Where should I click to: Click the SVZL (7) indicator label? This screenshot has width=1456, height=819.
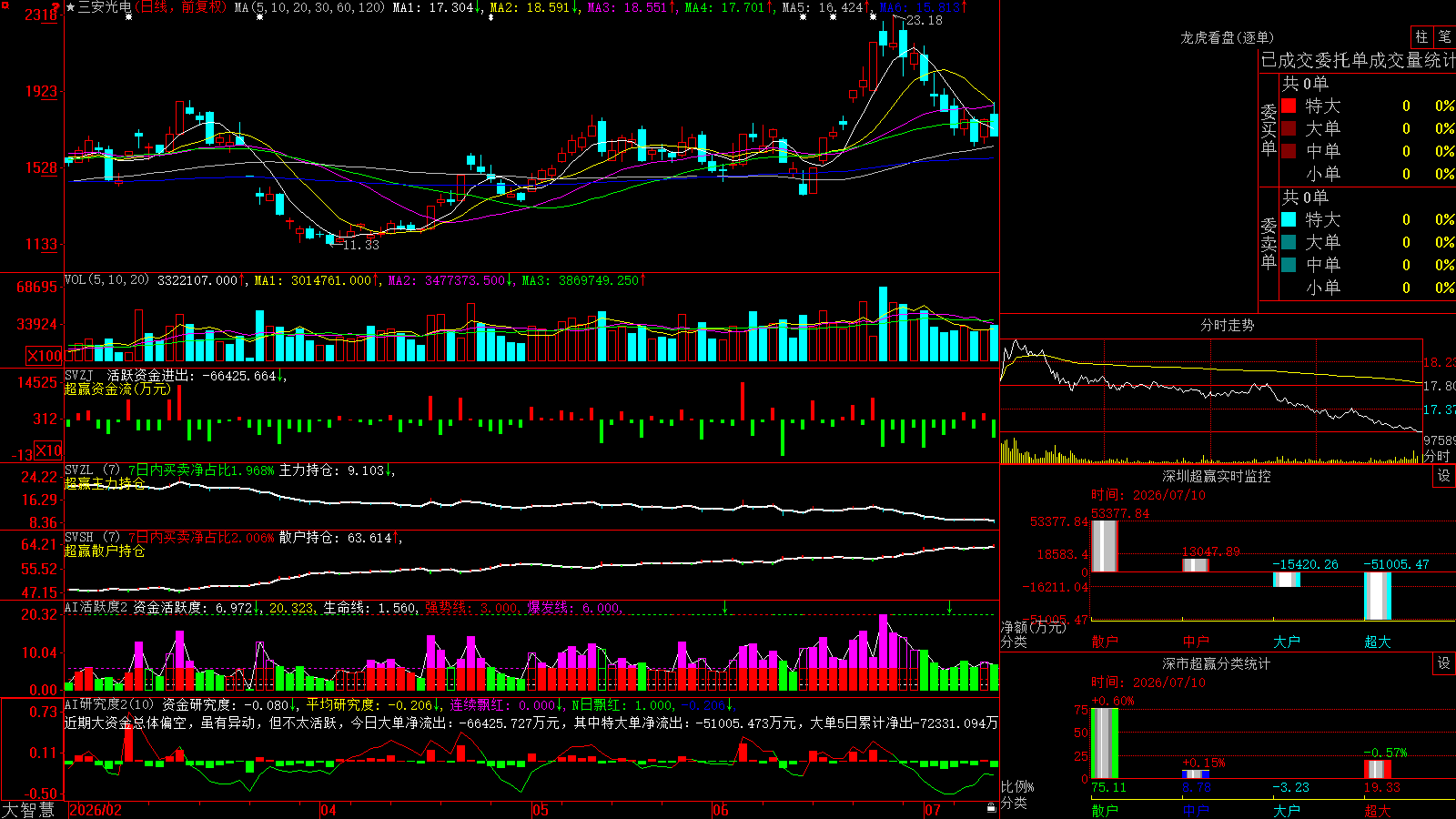93,470
